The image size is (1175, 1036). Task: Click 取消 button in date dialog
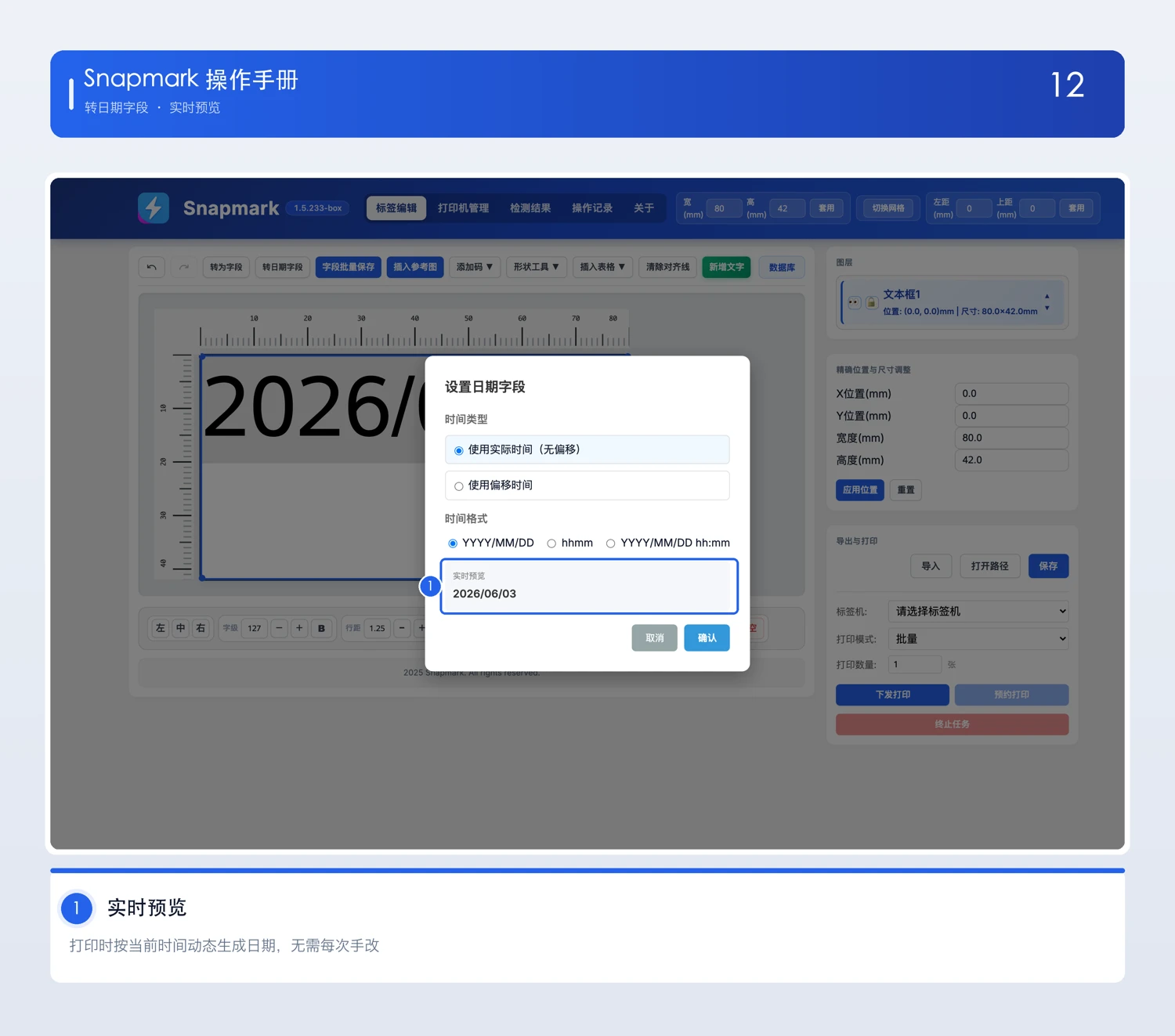(x=654, y=638)
